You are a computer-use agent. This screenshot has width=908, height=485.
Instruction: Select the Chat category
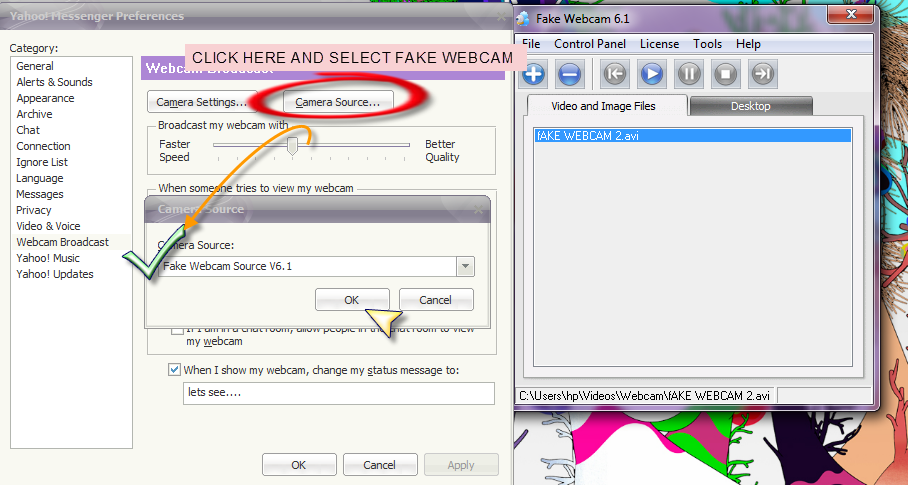click(28, 130)
